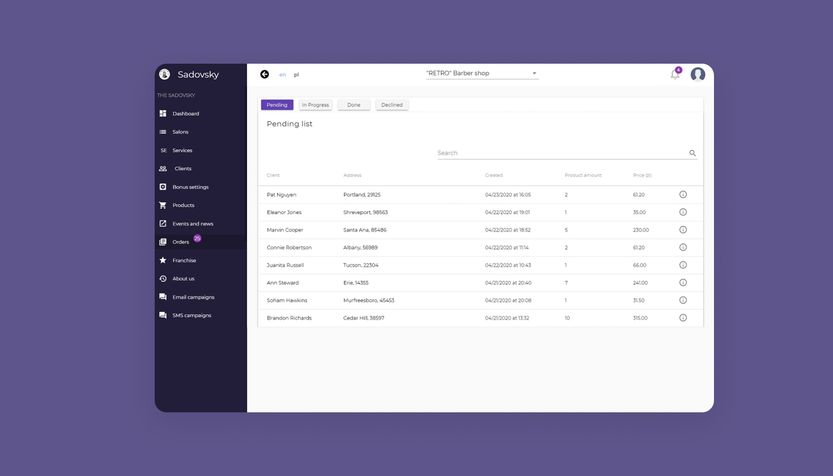Sort by the Created column header

(x=494, y=175)
